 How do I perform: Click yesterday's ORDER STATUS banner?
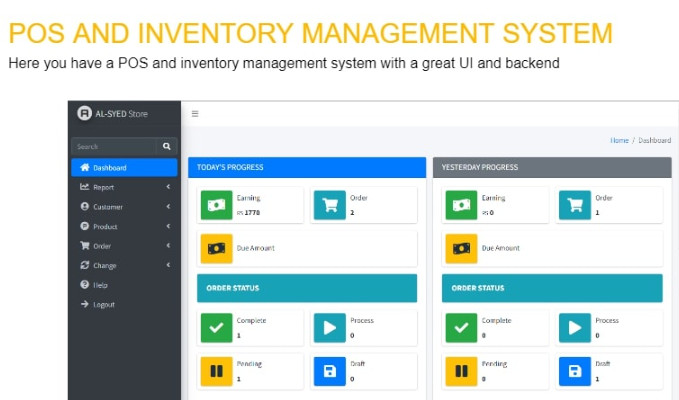(552, 288)
